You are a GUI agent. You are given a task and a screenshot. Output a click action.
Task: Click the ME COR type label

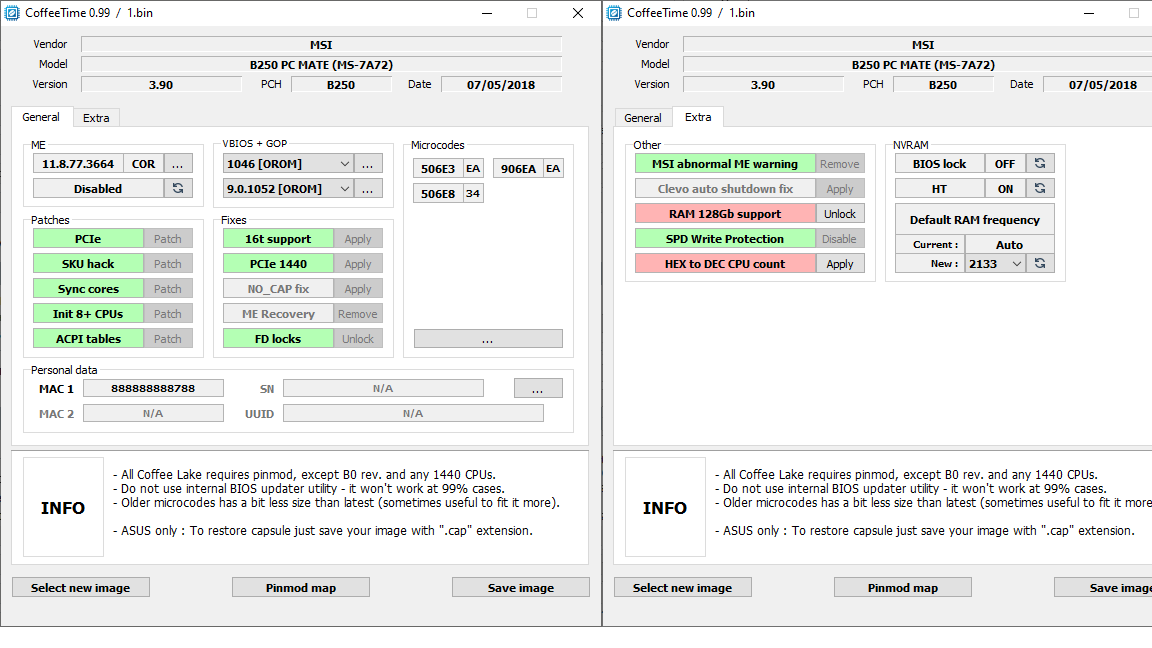[x=143, y=164]
